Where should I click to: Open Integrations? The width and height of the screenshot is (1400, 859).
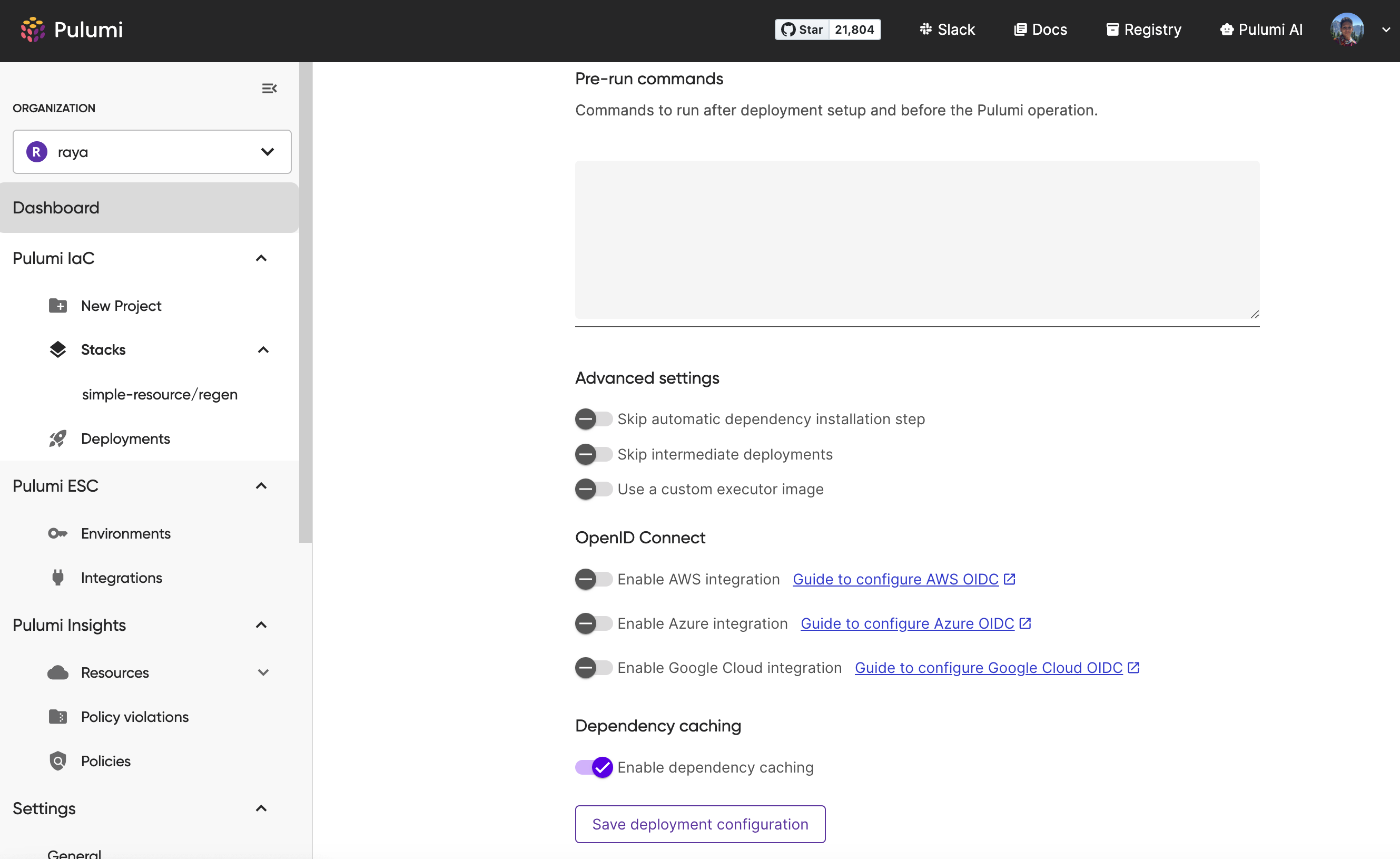(122, 578)
